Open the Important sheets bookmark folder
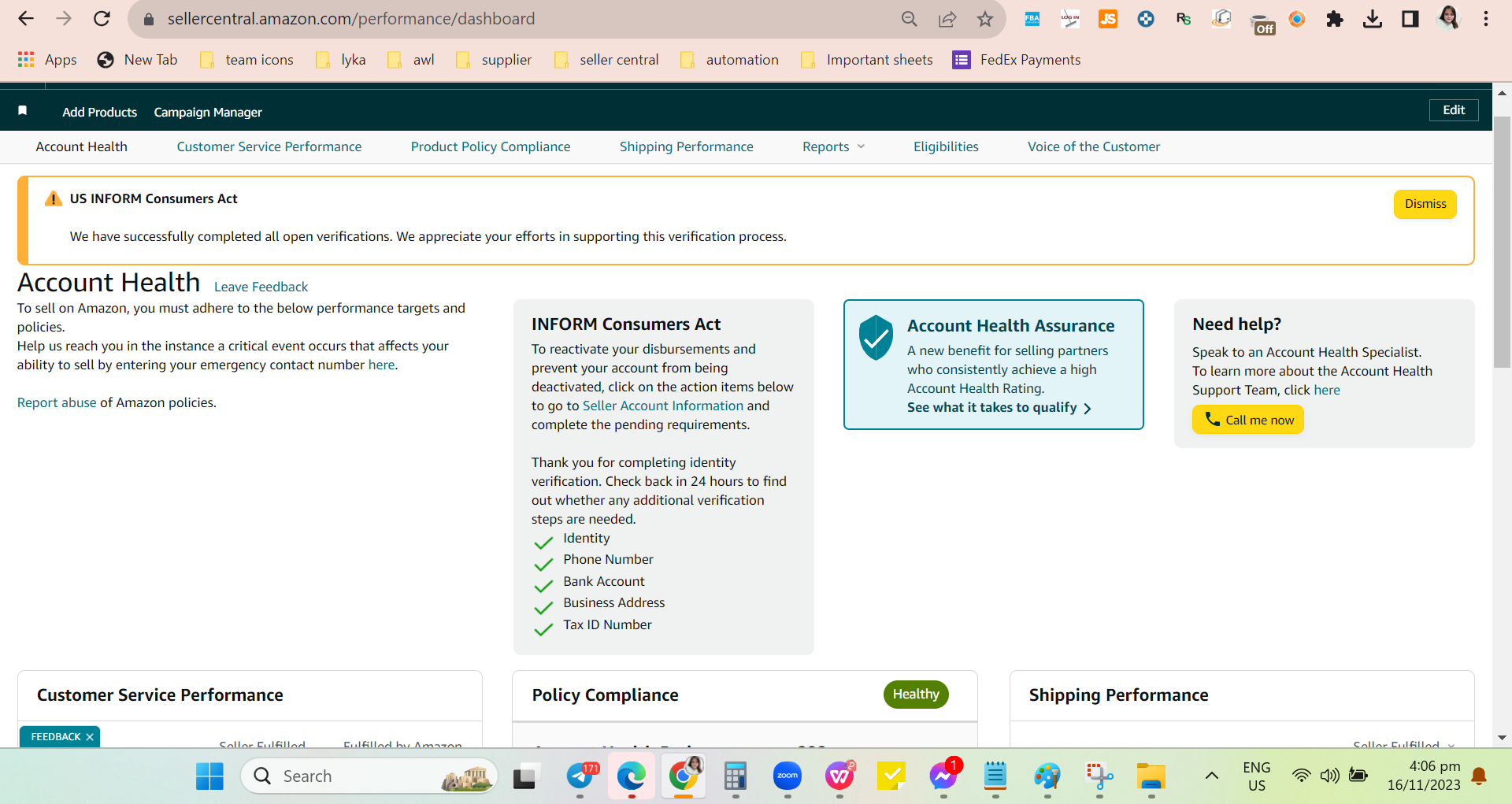The height and width of the screenshot is (804, 1512). click(x=866, y=60)
